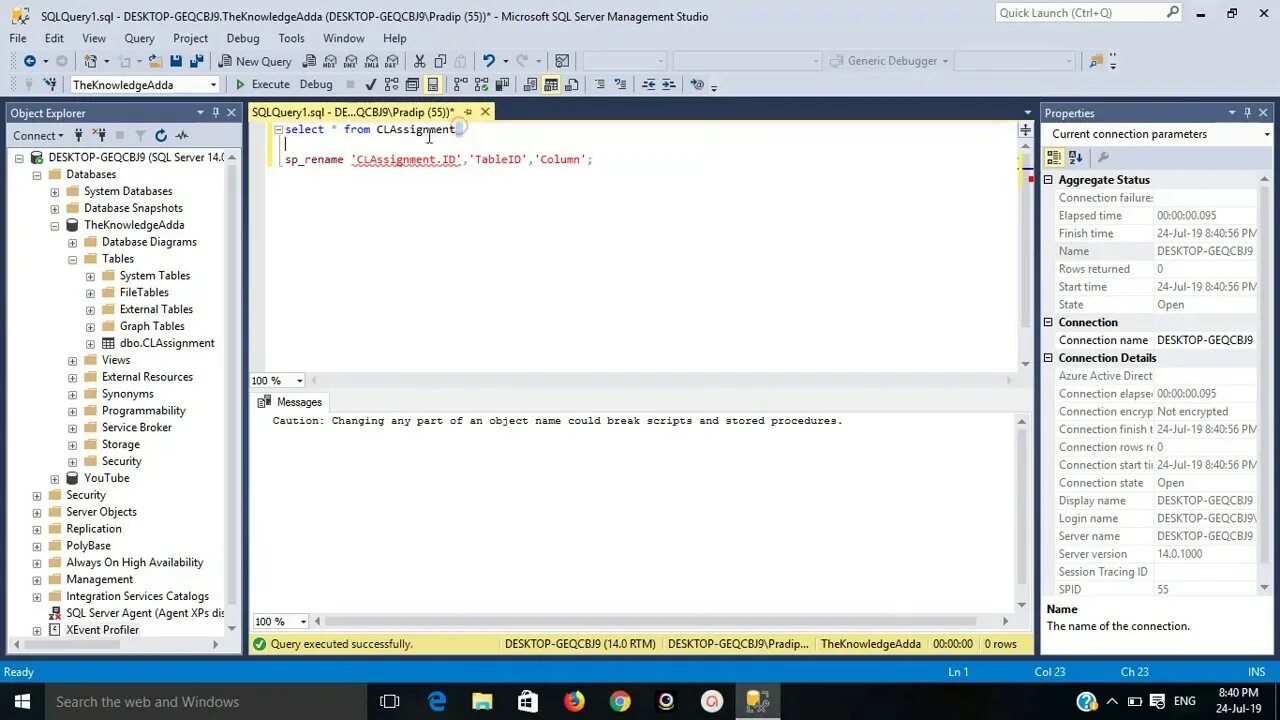Toggle Include Actual Execution Plan
1280x720 pixels.
(x=459, y=84)
